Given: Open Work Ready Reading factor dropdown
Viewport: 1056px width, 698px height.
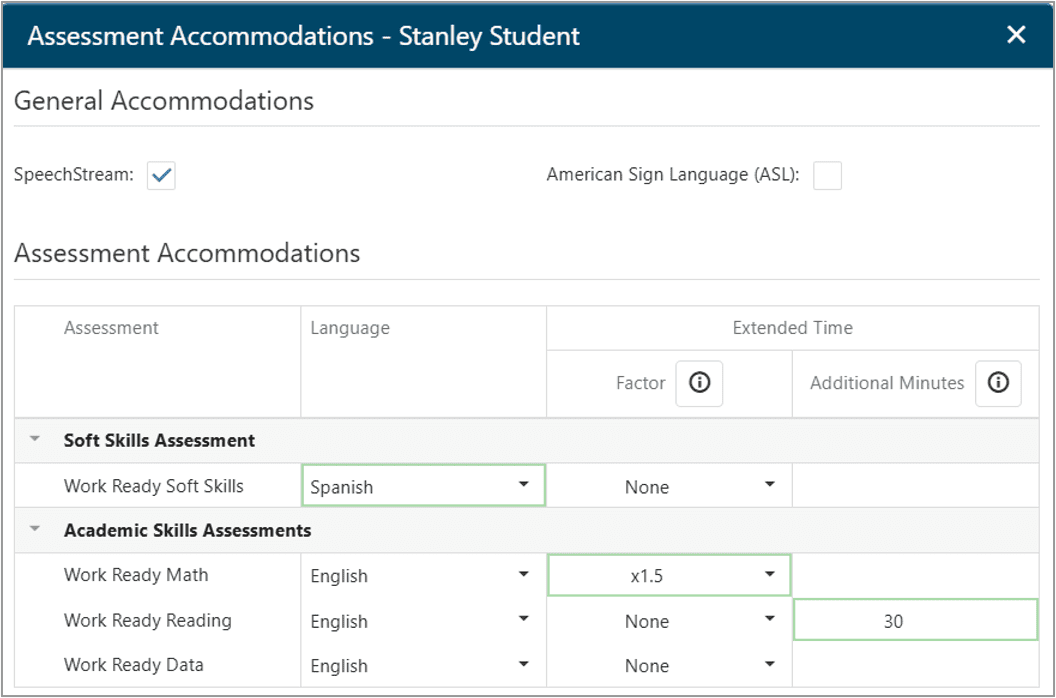Looking at the screenshot, I should (x=669, y=621).
